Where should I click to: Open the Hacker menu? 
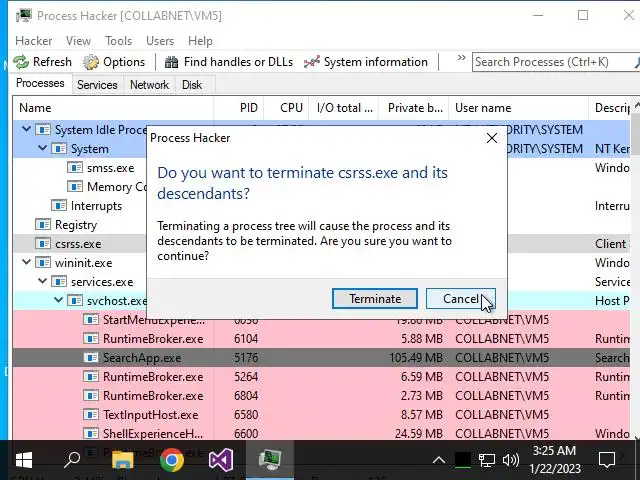(x=33, y=41)
